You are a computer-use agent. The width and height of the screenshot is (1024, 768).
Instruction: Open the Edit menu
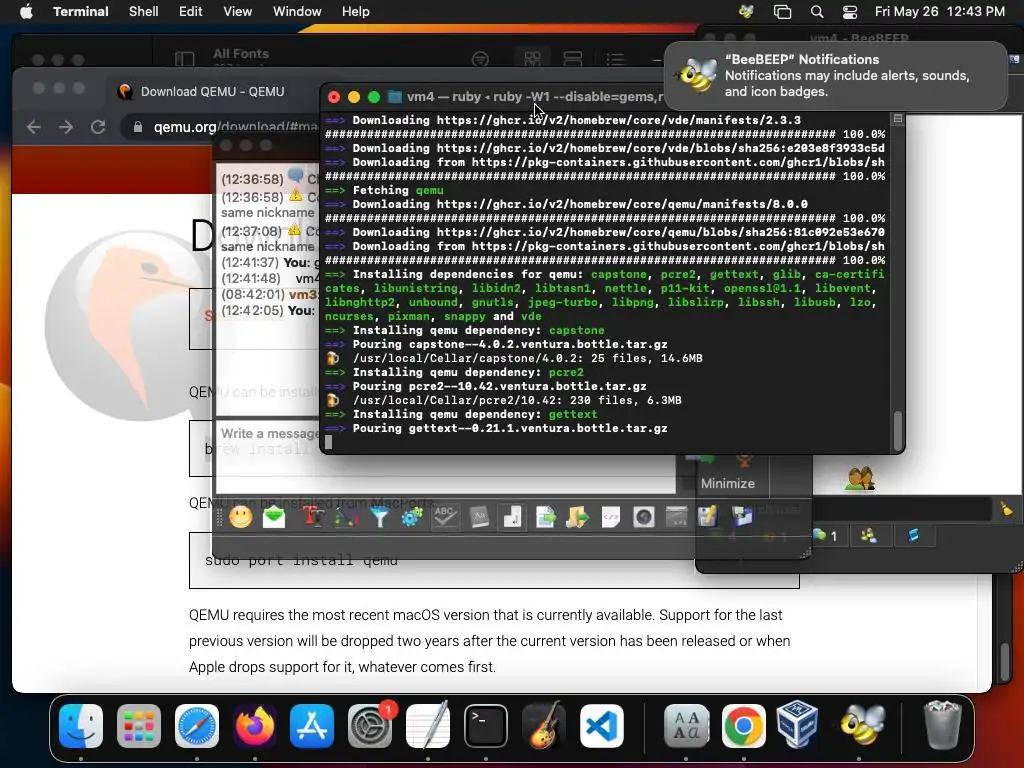coord(191,11)
